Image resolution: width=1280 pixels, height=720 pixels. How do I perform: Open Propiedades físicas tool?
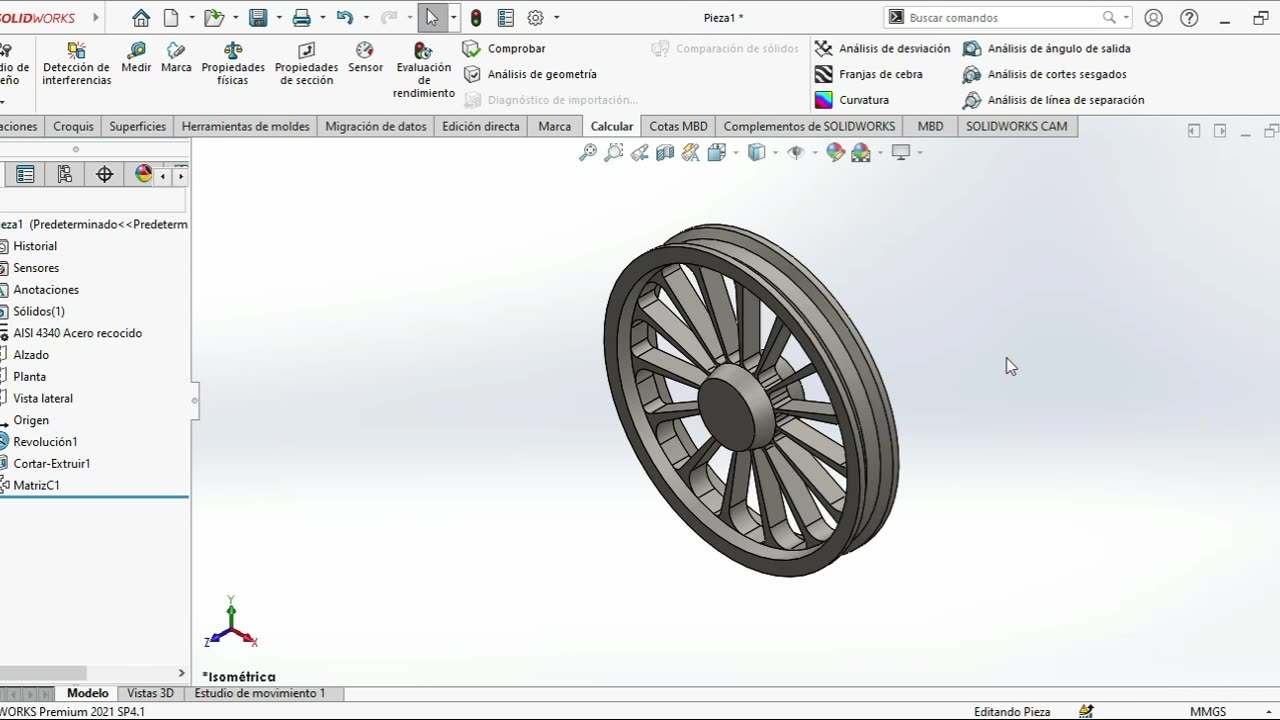tap(233, 64)
